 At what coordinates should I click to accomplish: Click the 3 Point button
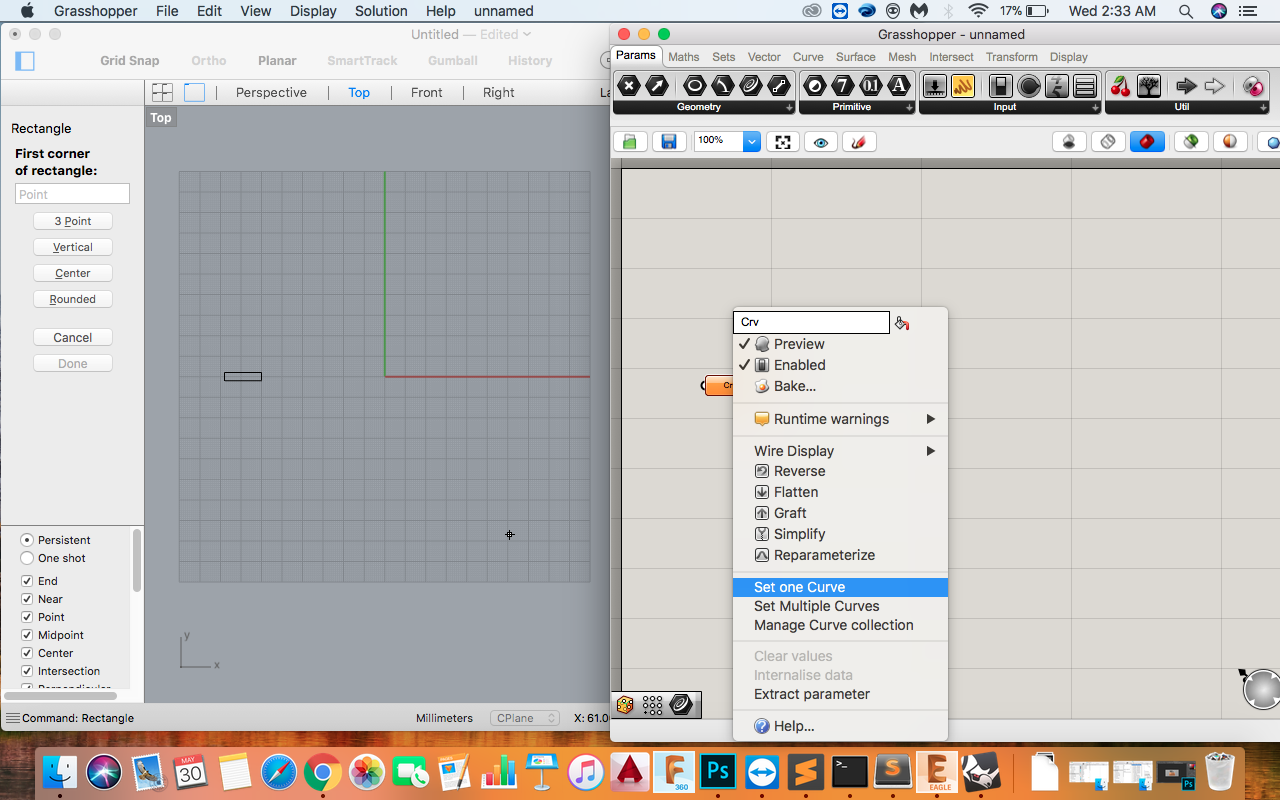point(73,221)
